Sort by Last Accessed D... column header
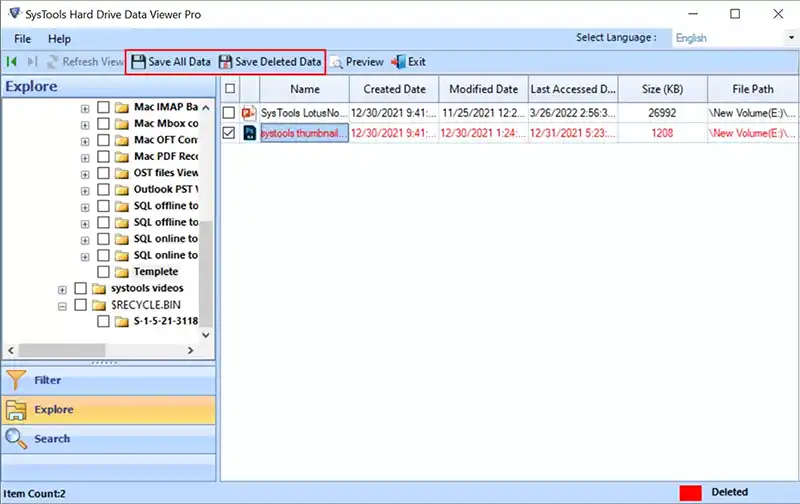This screenshot has height=504, width=800. pos(573,89)
